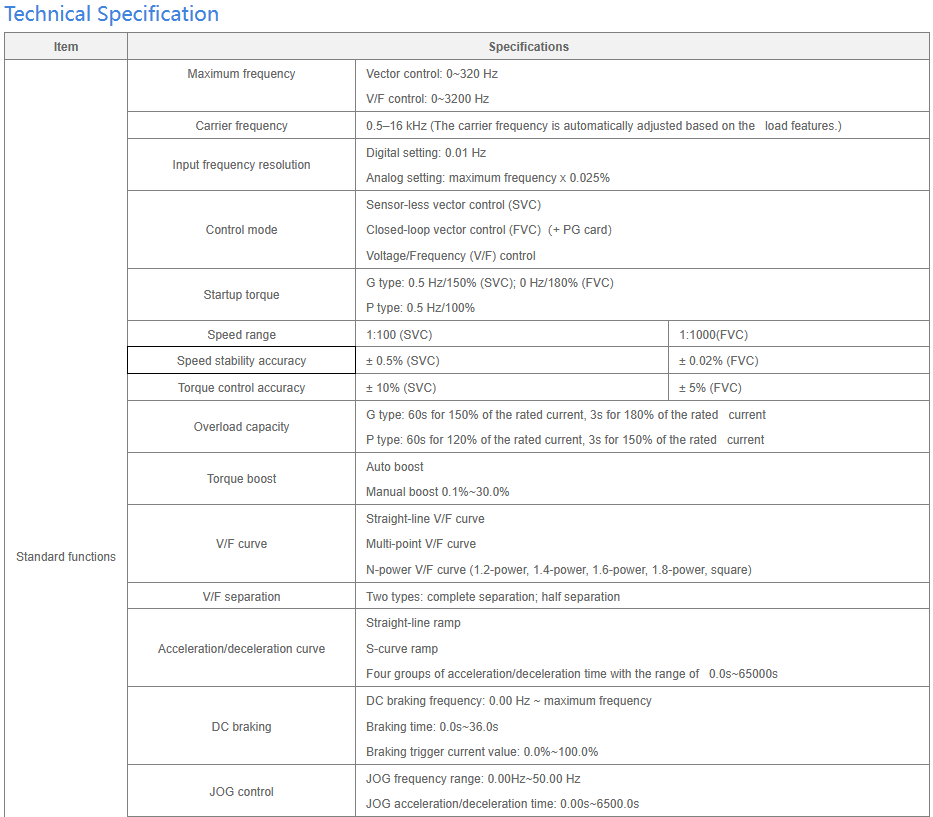Click the DC braking row label
Image resolution: width=933 pixels, height=817 pixels.
click(241, 727)
